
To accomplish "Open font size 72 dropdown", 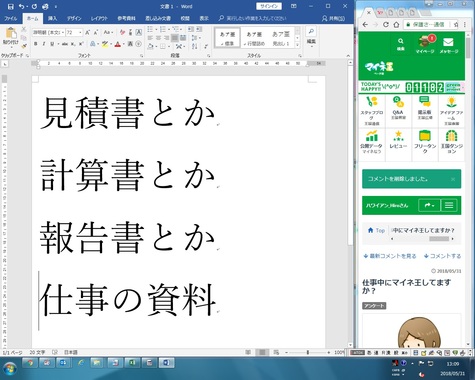I will click(x=80, y=32).
